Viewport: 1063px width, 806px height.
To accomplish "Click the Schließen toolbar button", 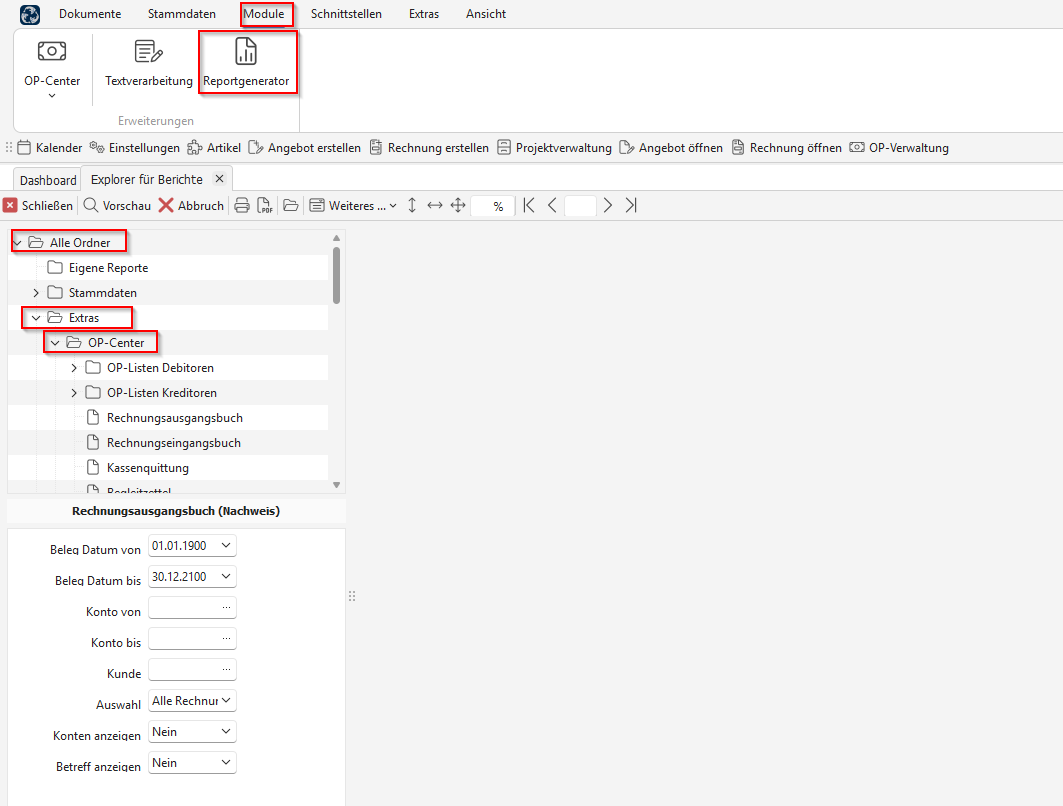I will (x=38, y=205).
